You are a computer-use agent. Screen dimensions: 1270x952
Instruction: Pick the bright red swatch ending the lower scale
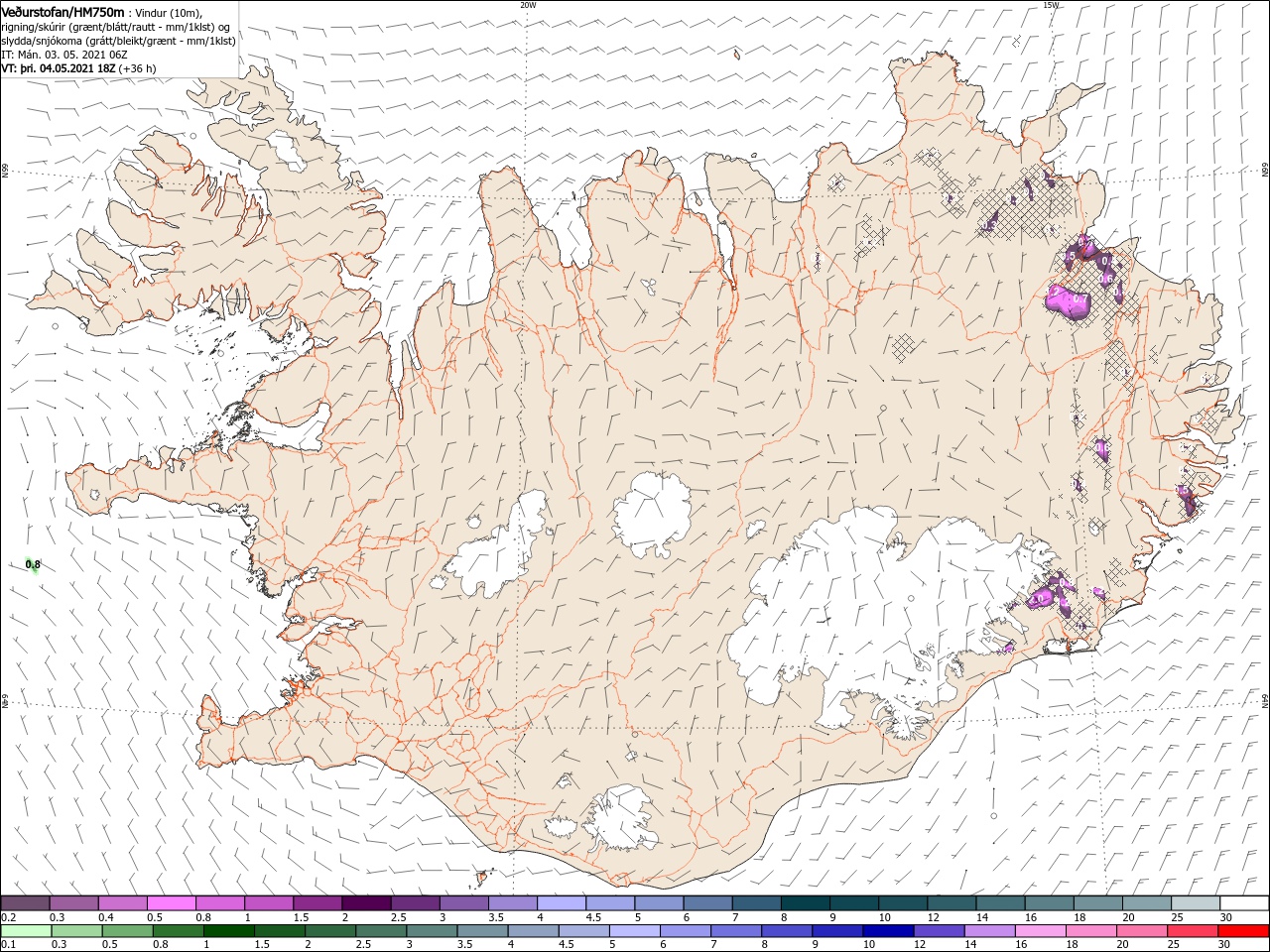1243,931
